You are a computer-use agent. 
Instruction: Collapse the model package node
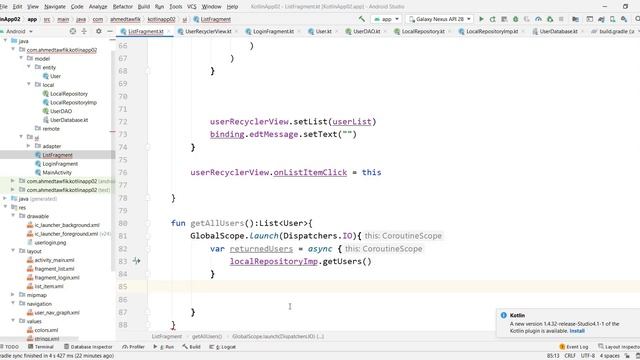tap(21, 58)
